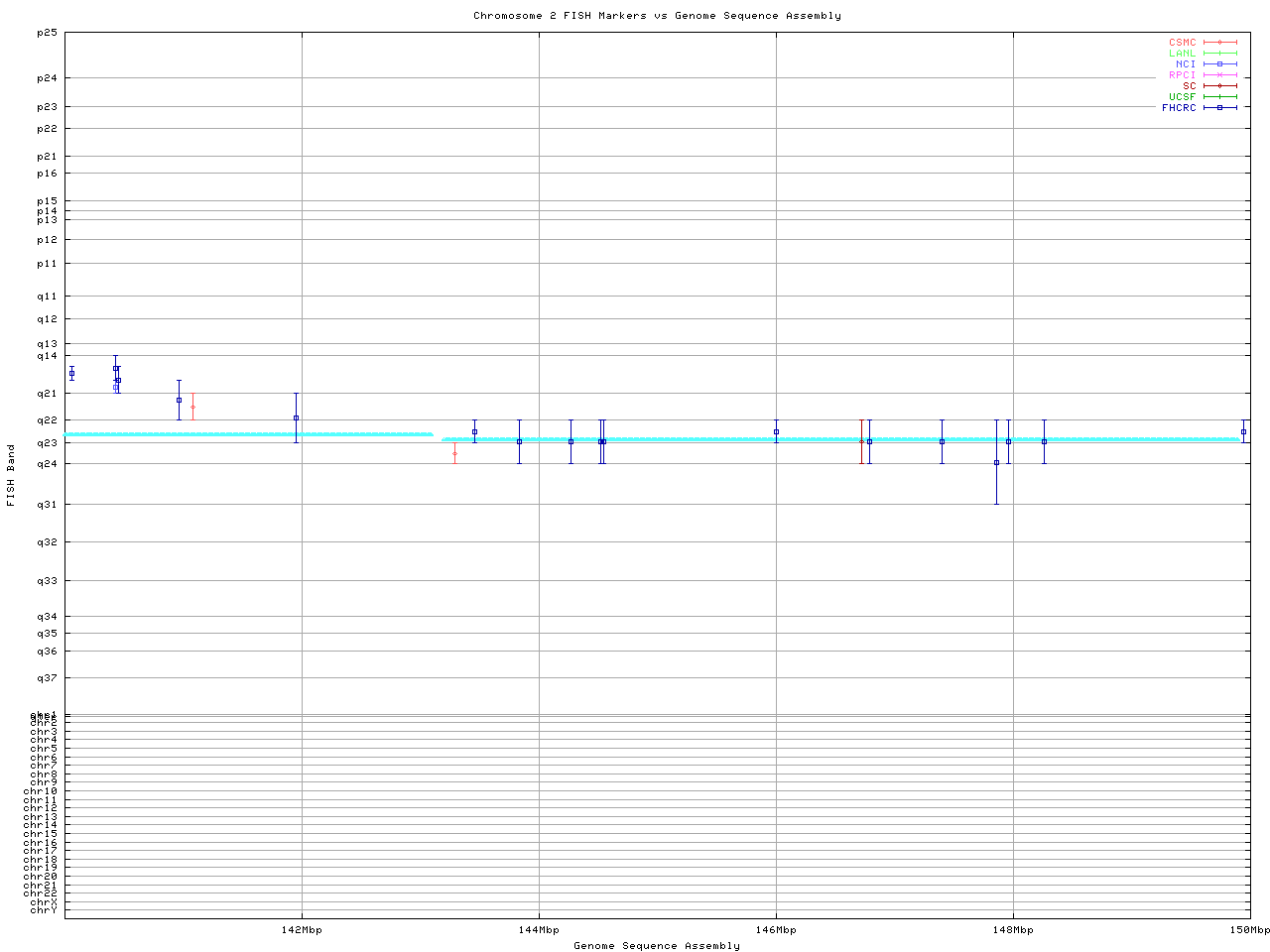This screenshot has height=952, width=1270.
Task: Click the p21 band label
Action: click(x=47, y=157)
